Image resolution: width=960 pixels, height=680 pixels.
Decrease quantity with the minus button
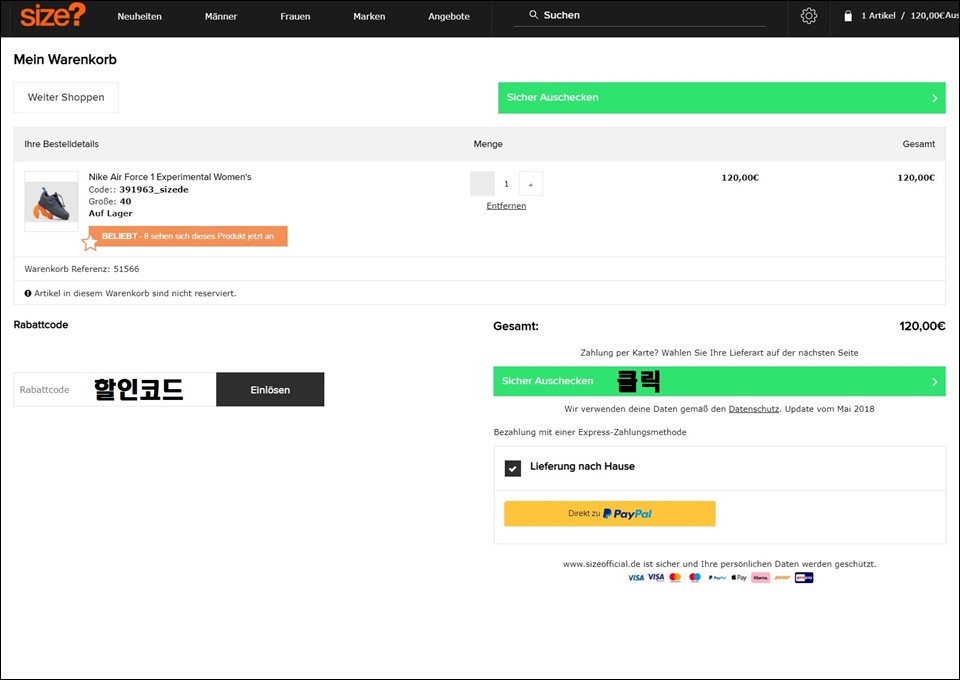[482, 184]
